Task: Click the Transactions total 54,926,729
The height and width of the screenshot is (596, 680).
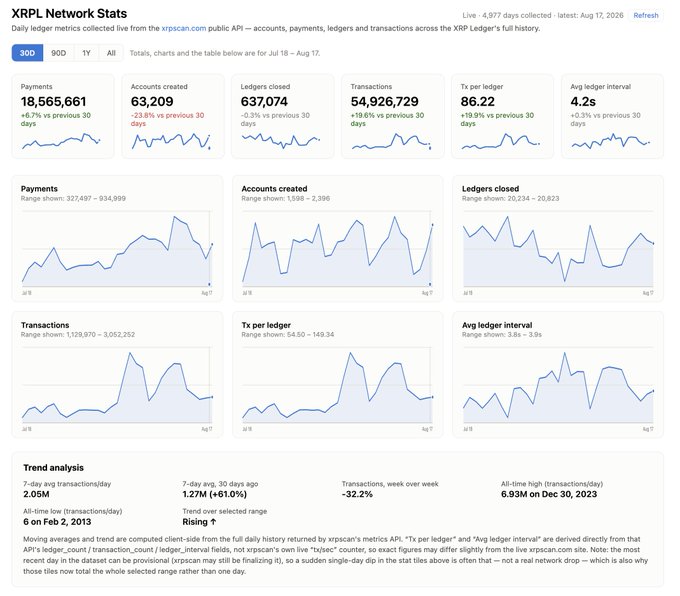Action: (x=384, y=102)
